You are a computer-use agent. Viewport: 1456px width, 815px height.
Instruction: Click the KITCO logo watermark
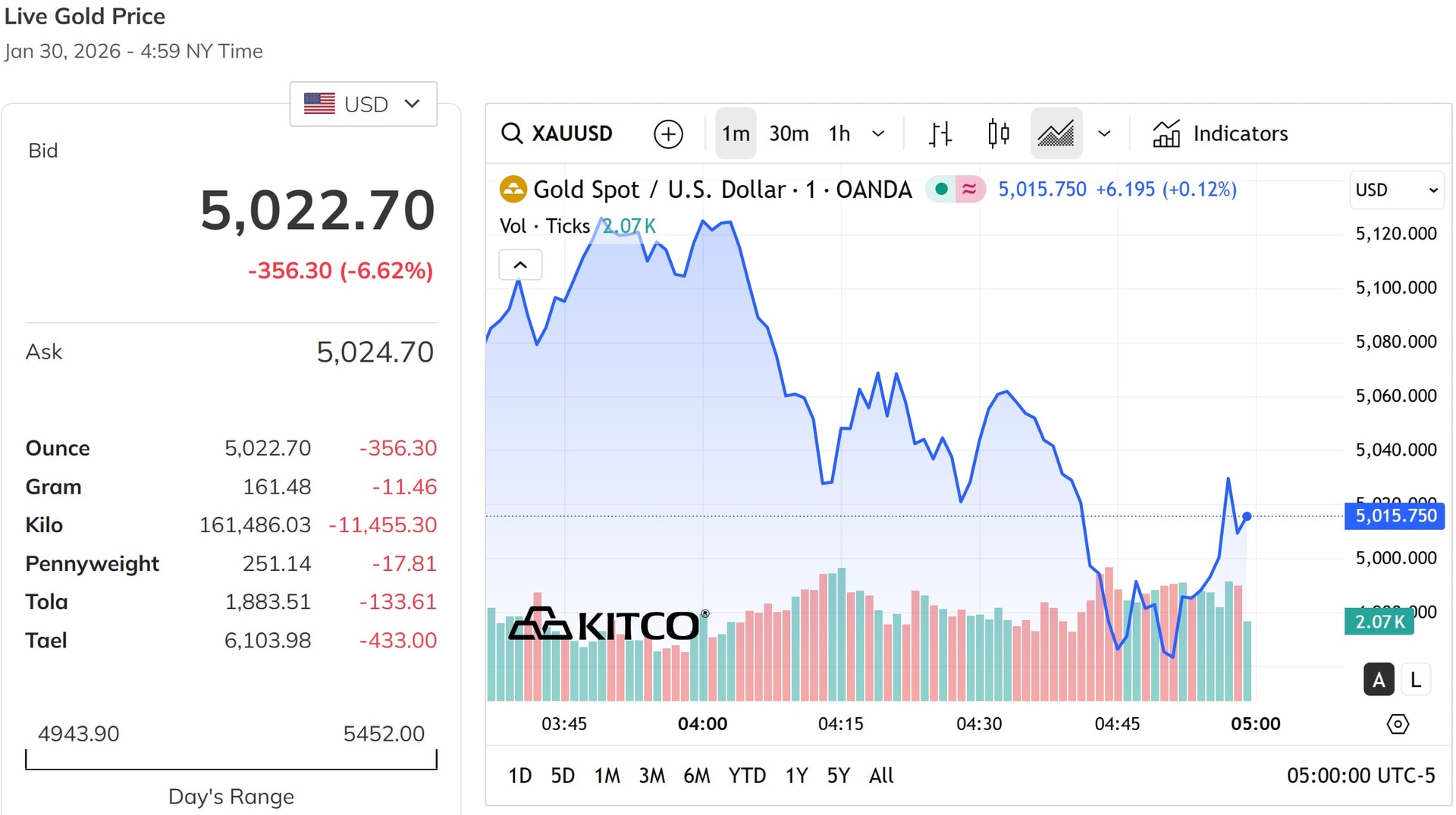coord(607,623)
